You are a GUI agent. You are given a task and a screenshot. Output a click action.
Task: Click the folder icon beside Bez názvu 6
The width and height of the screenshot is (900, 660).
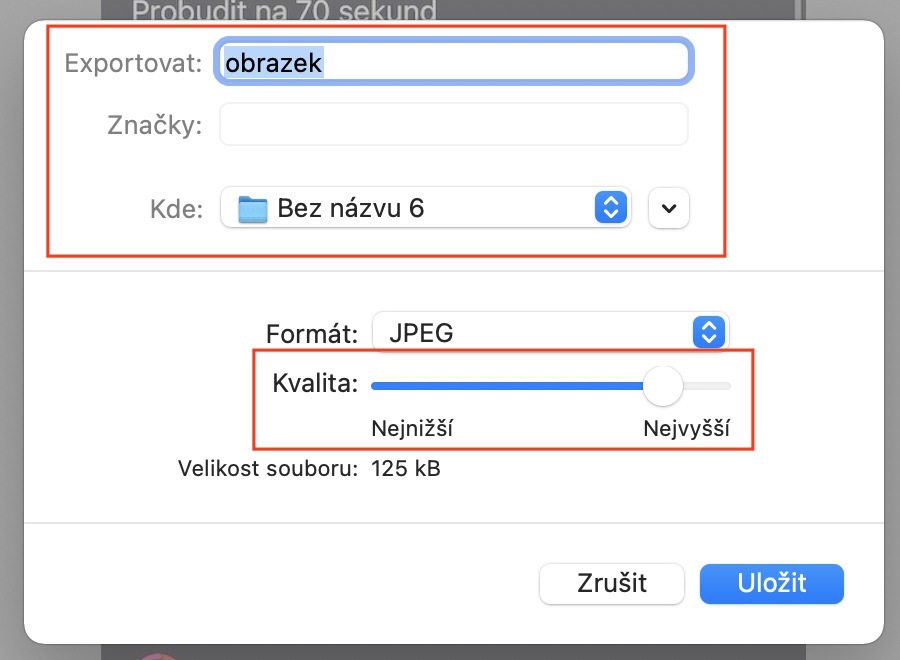tap(254, 209)
